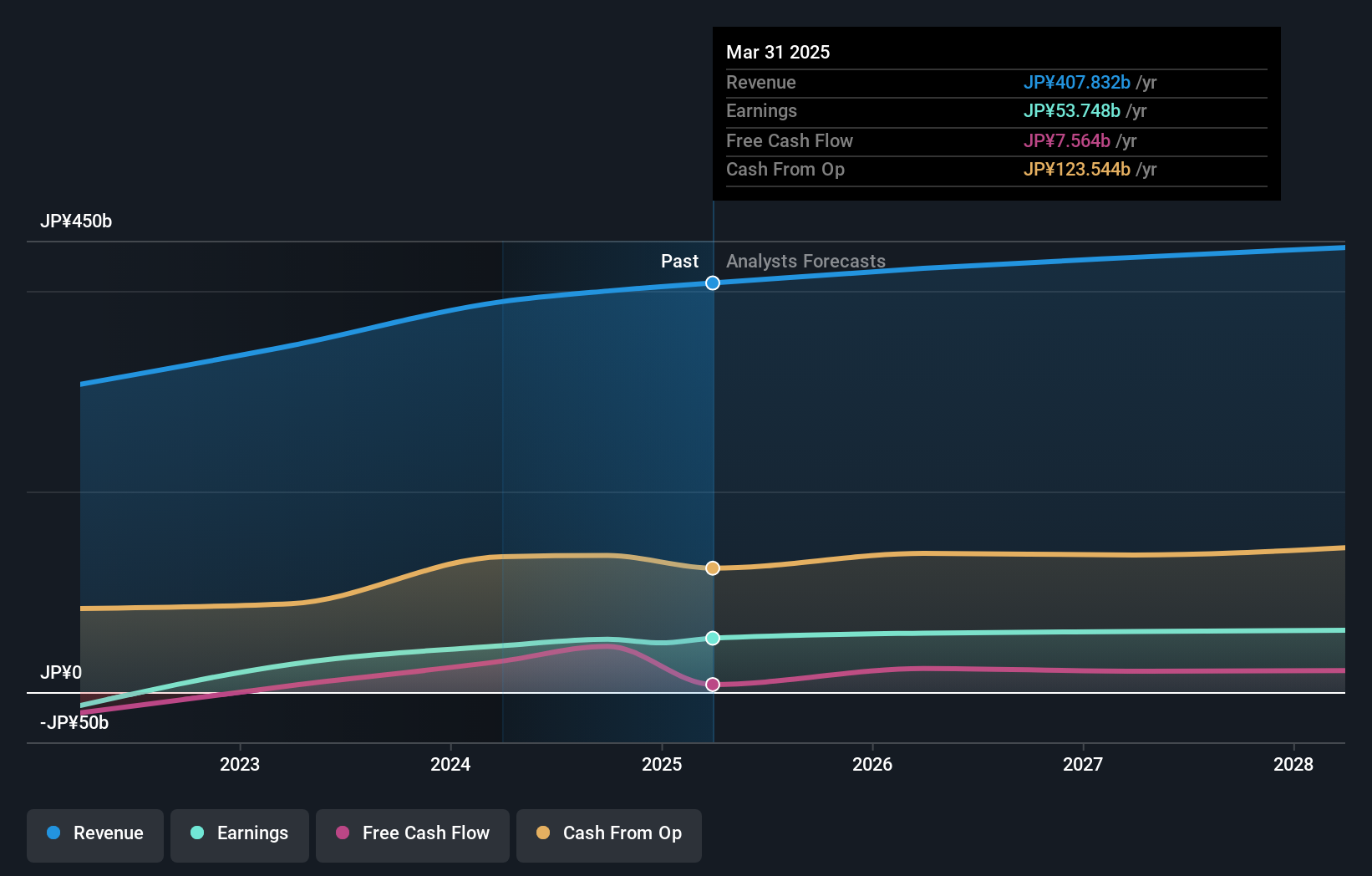This screenshot has height=876, width=1372.
Task: Click the JP¥123.544b cash from op value
Action: click(x=1077, y=170)
